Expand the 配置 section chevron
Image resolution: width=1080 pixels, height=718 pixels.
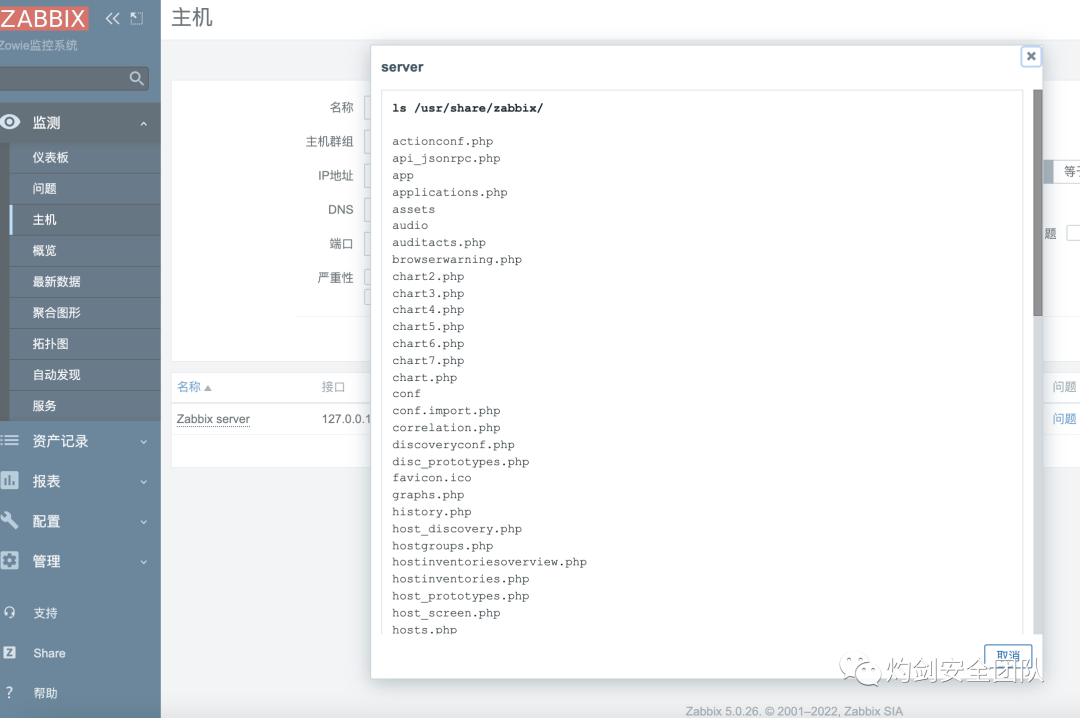[144, 522]
